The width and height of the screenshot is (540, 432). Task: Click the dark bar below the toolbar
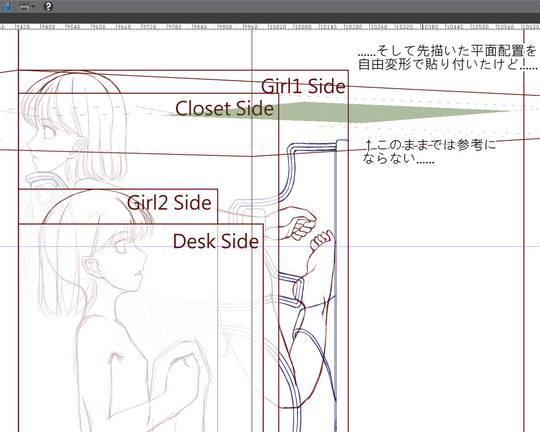270,18
